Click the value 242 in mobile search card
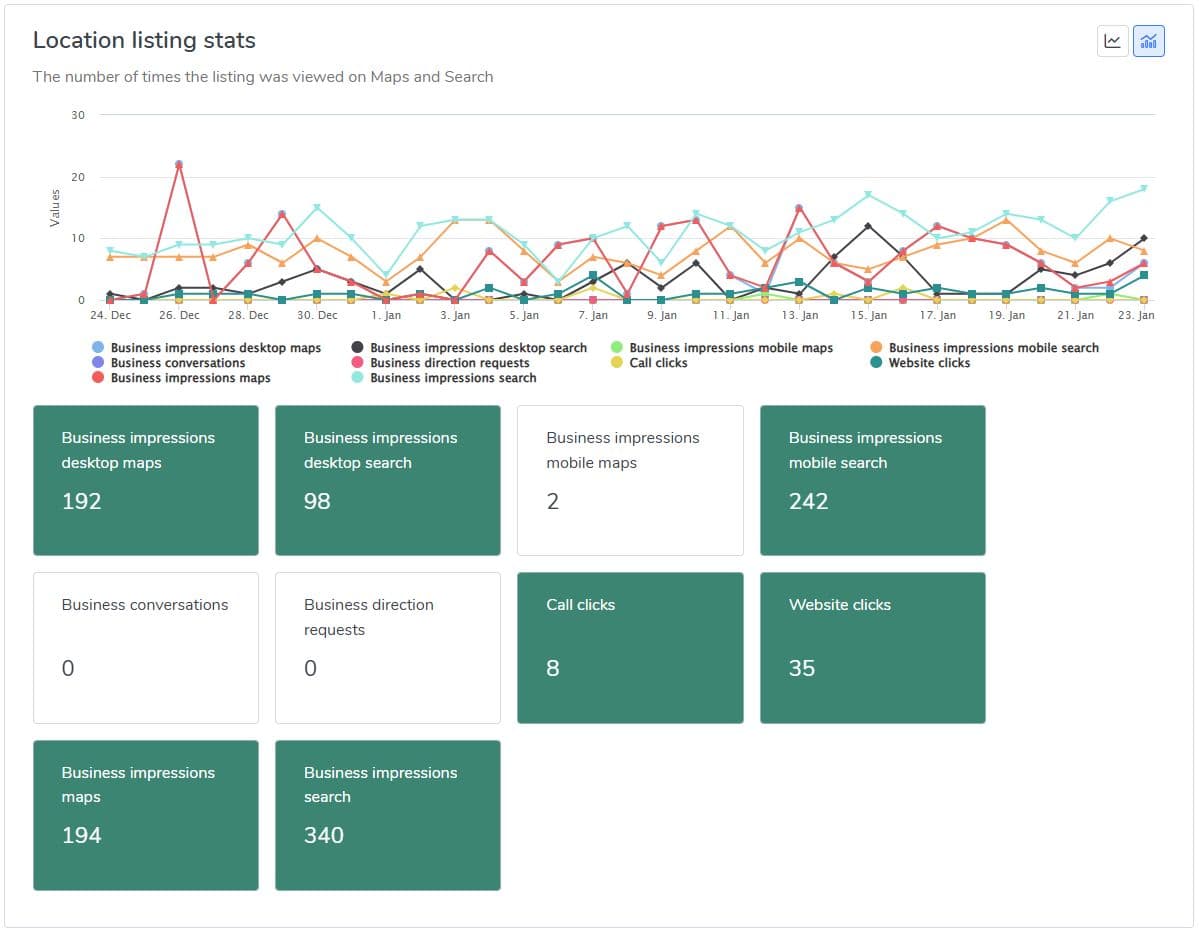 (808, 502)
